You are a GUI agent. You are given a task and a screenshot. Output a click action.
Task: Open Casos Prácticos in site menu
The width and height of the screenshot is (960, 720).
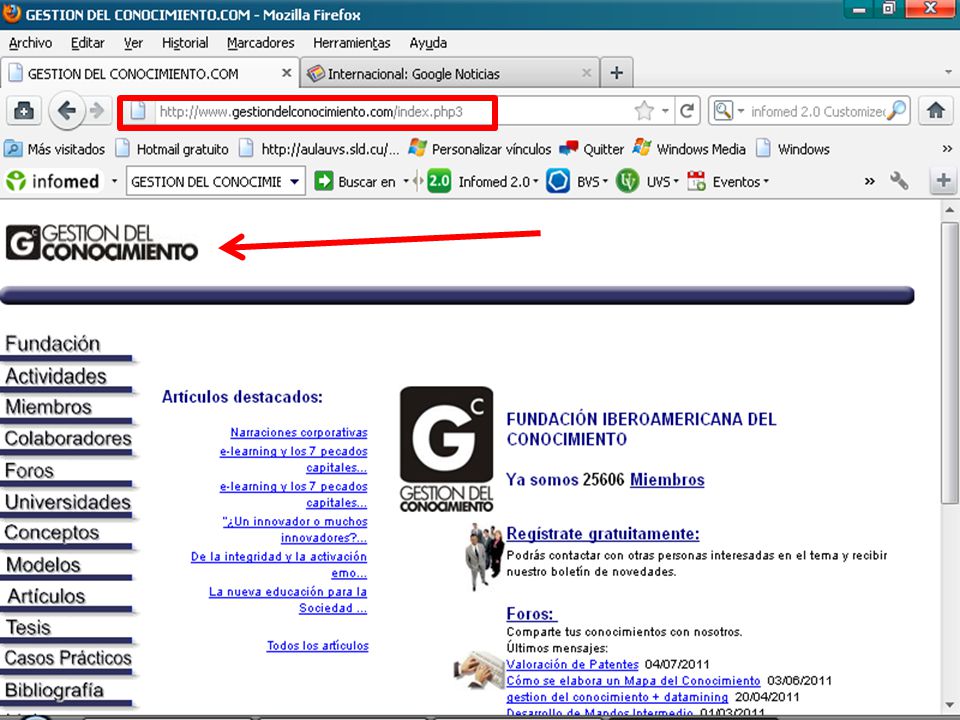tap(68, 657)
